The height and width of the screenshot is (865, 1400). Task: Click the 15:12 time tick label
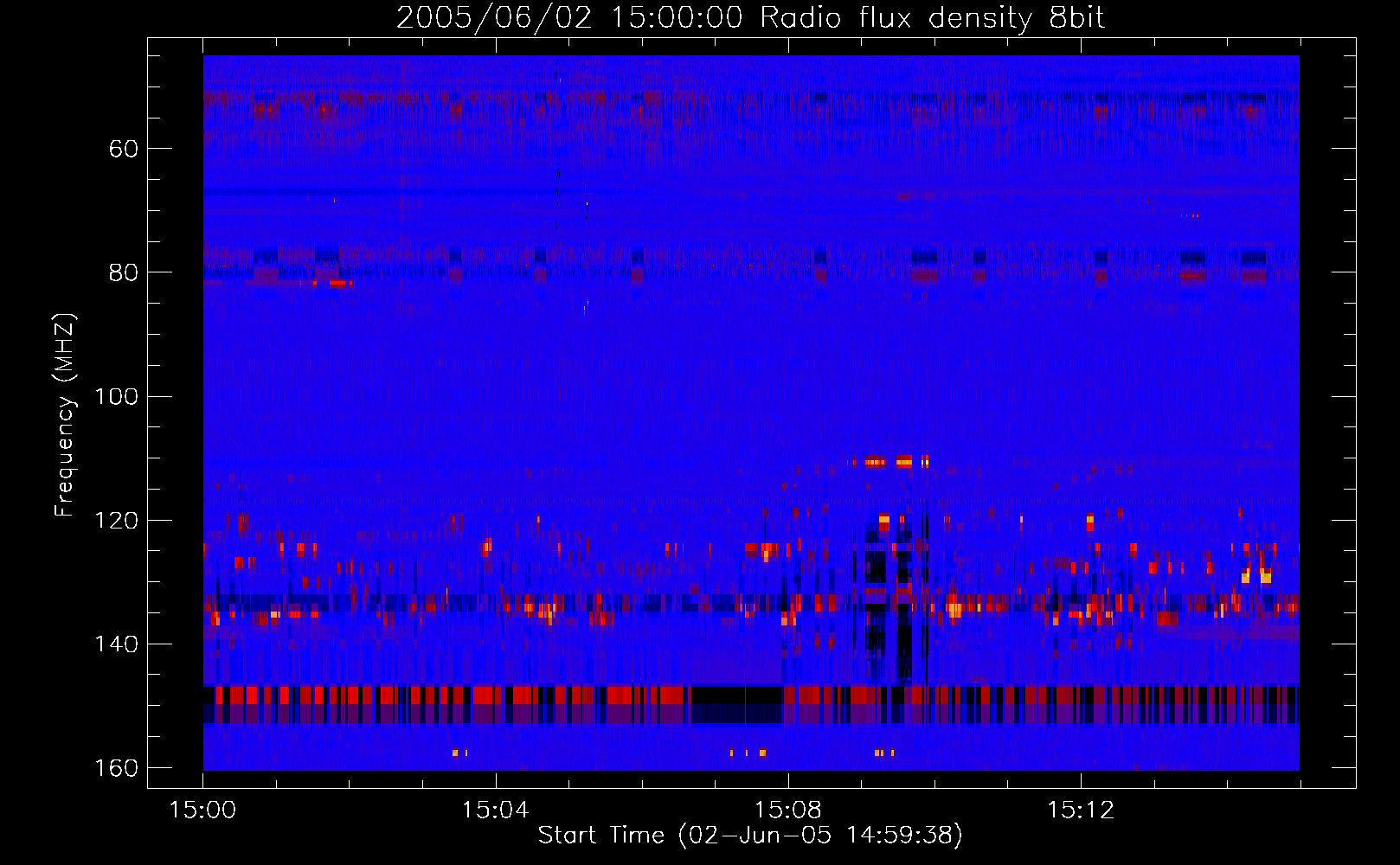[1081, 811]
